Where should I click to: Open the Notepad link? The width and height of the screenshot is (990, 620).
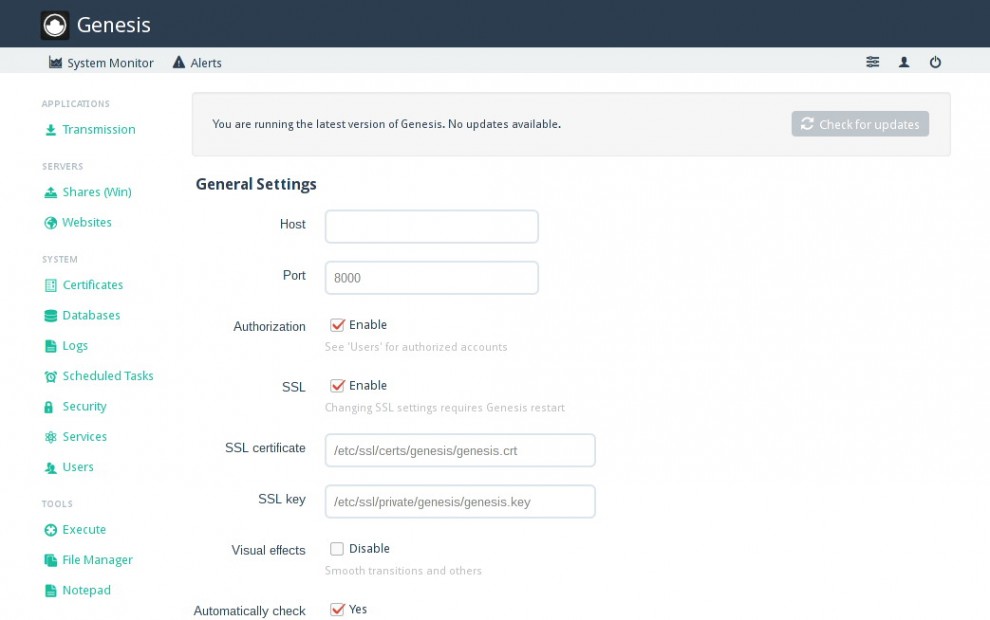(78, 590)
